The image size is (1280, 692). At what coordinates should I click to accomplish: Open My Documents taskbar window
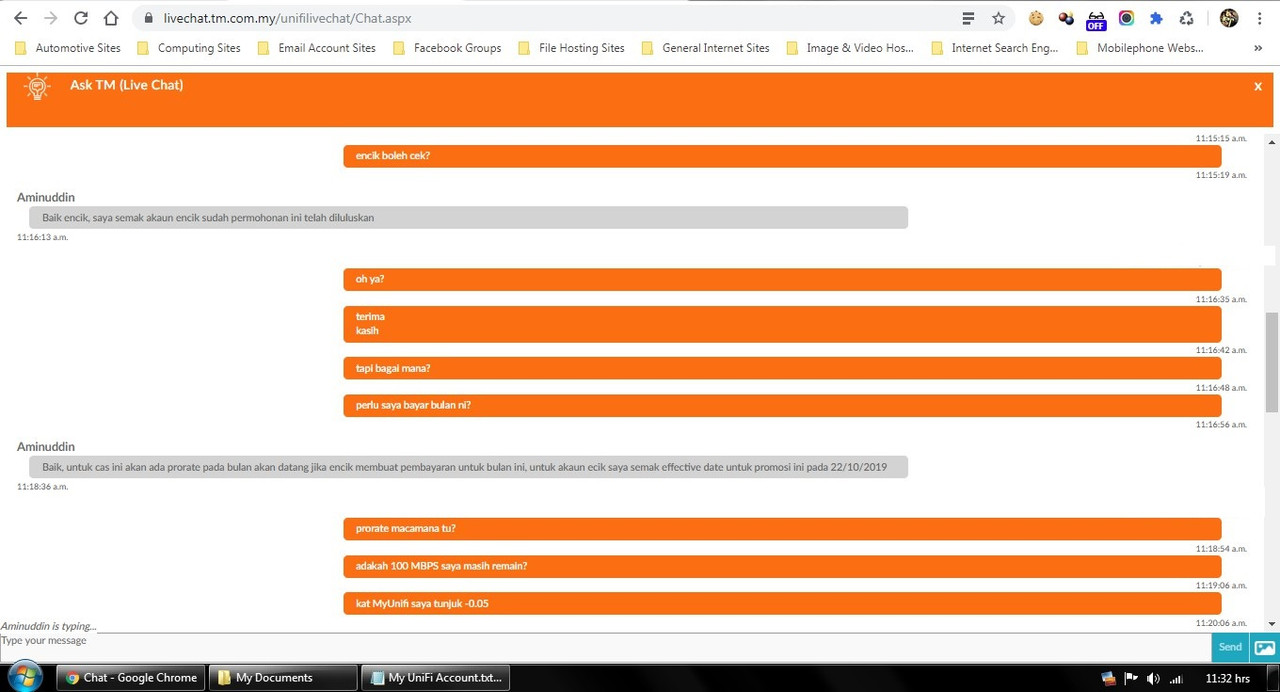point(283,677)
